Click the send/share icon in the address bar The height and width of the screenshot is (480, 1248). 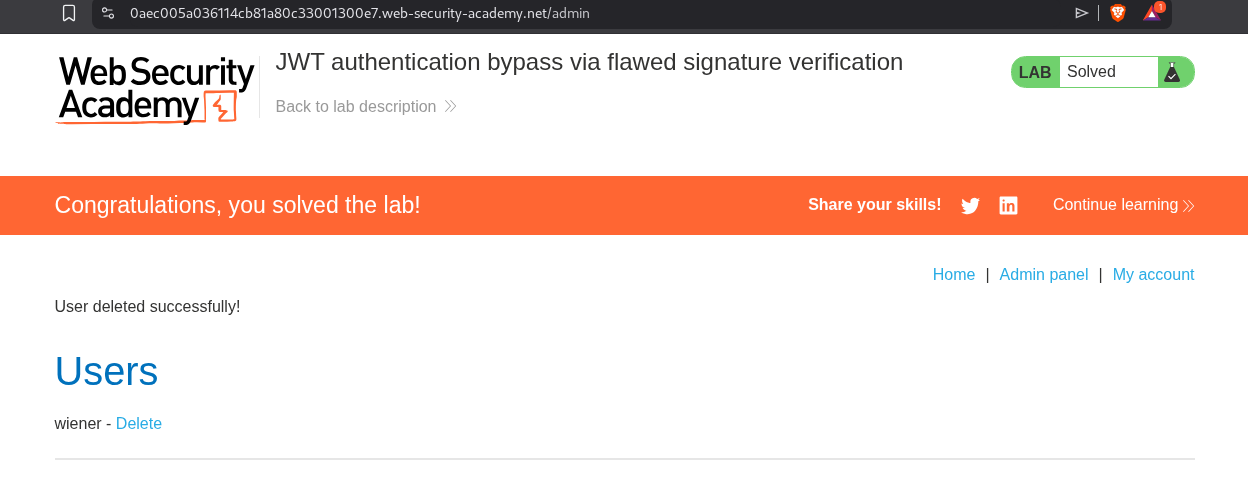point(1081,13)
